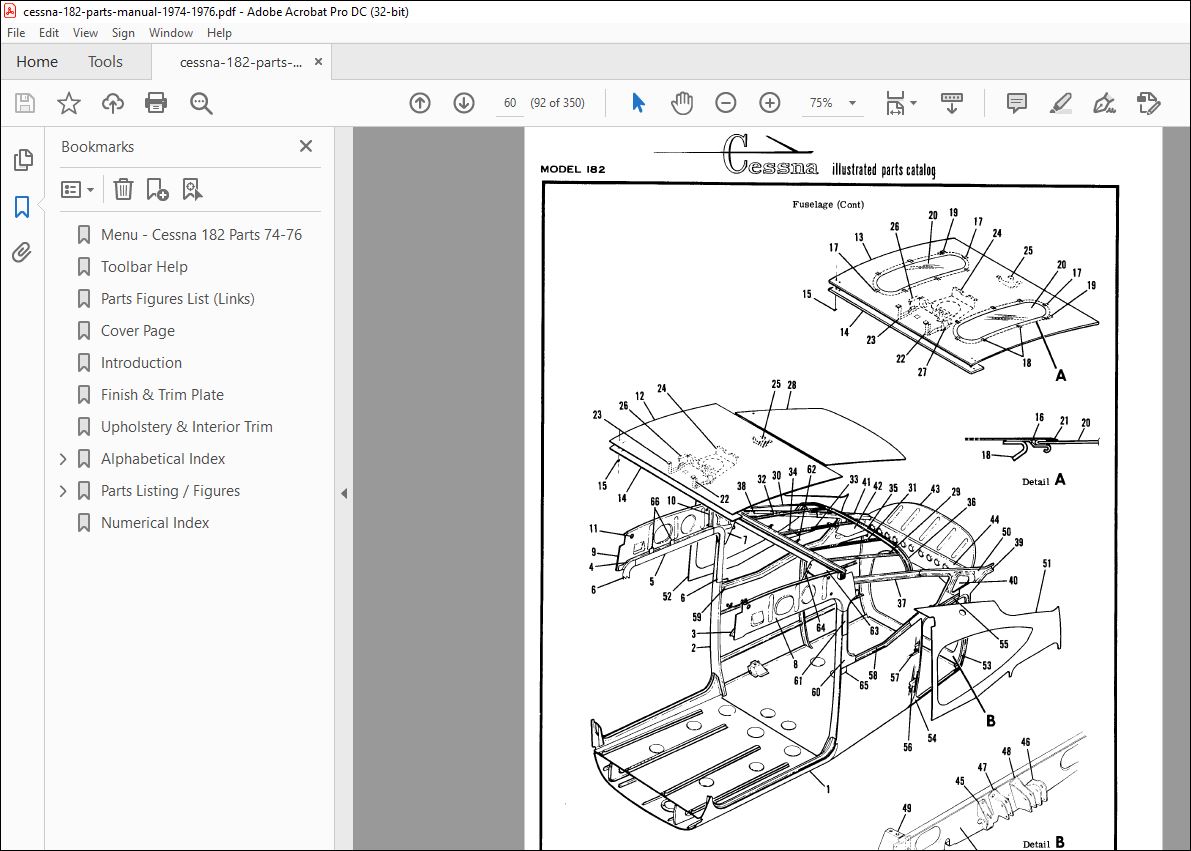1191x851 pixels.
Task: Delete selected bookmark with trash icon
Action: pyautogui.click(x=123, y=189)
